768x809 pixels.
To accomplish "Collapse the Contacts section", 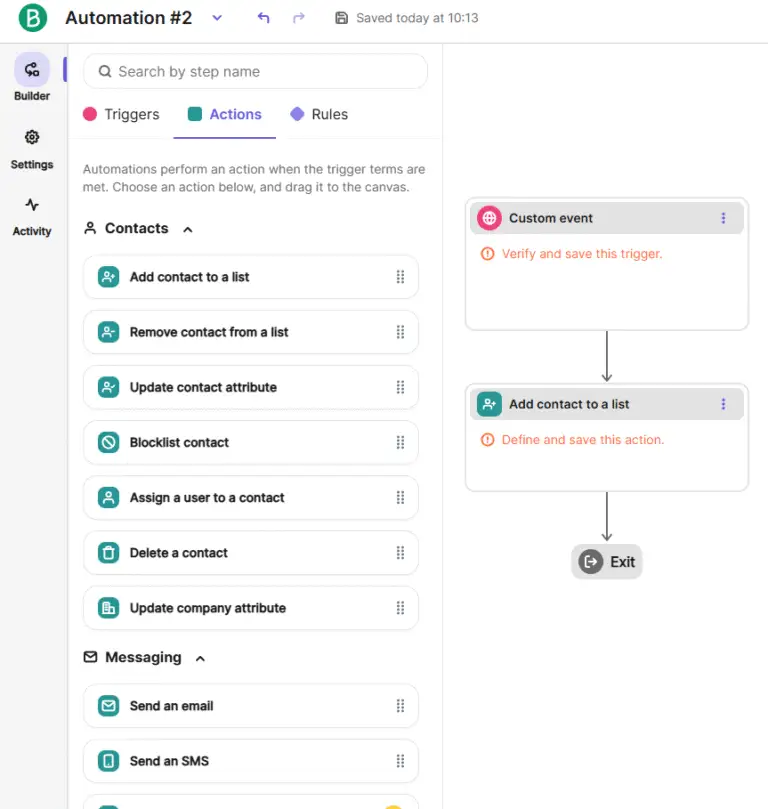I will click(186, 228).
